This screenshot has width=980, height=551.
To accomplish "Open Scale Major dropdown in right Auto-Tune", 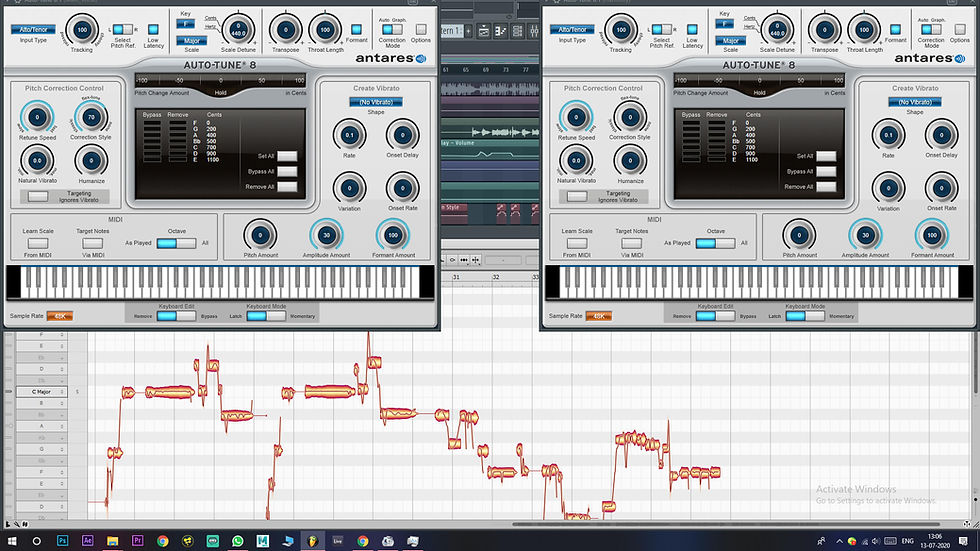I will click(730, 41).
